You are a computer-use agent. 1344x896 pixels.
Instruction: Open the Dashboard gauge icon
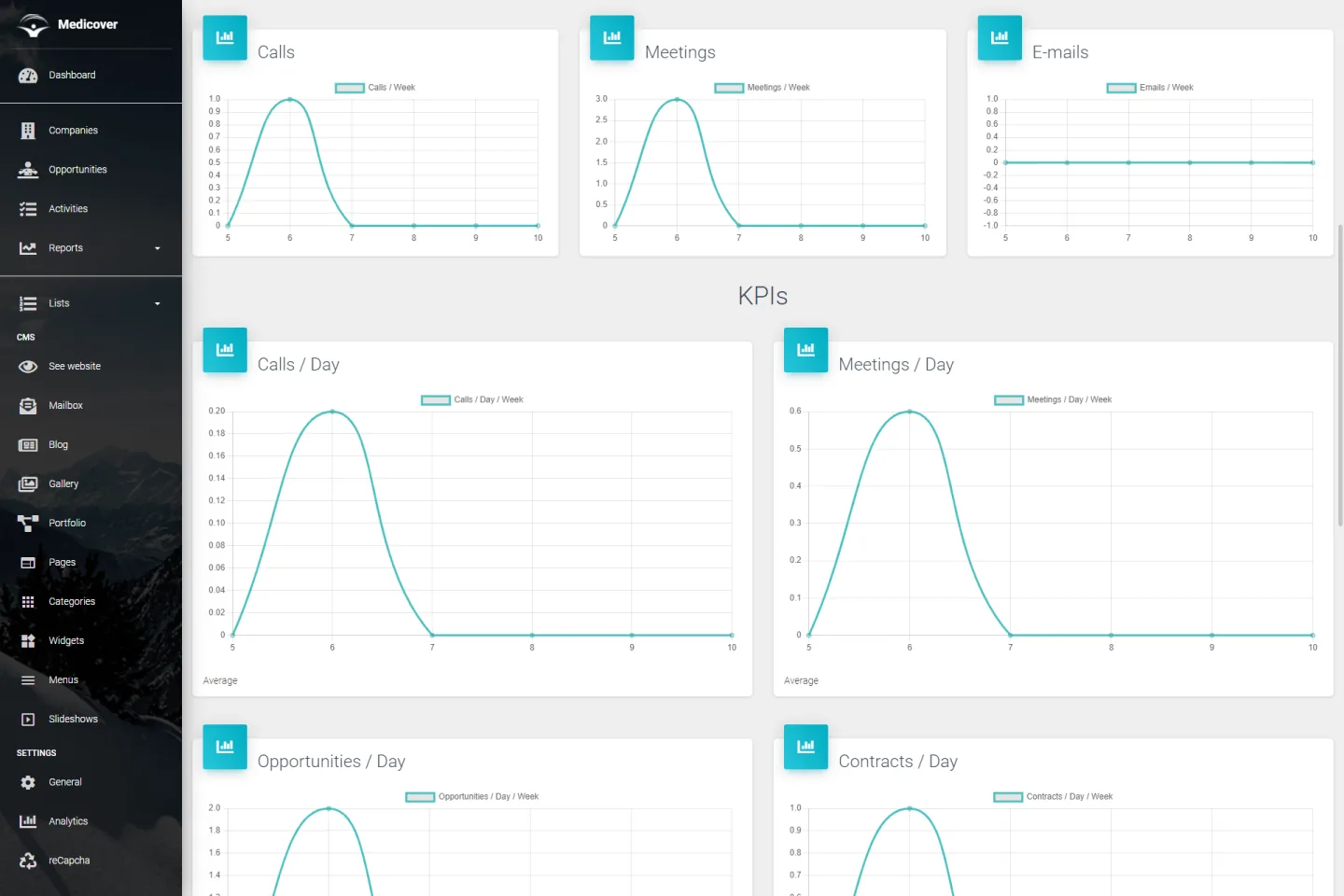[x=28, y=76]
